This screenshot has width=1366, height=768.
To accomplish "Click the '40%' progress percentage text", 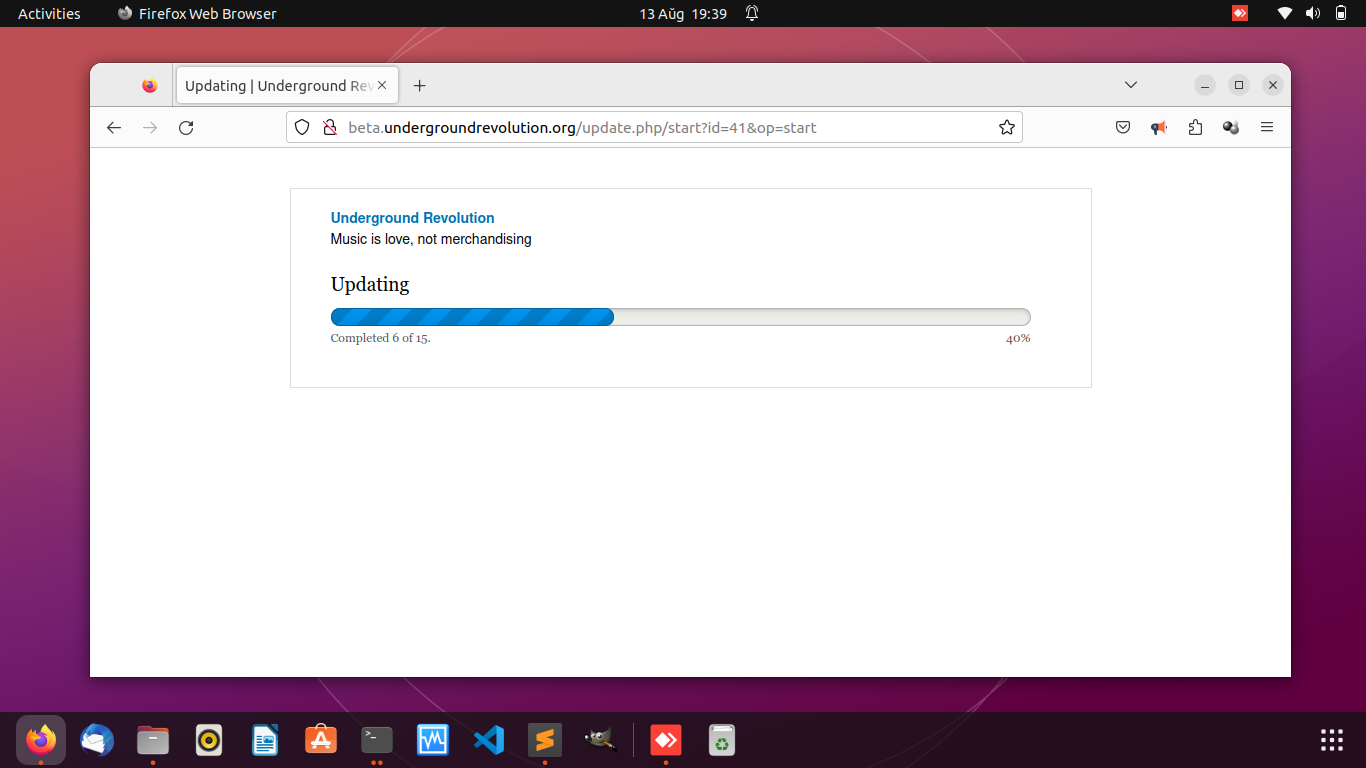I will pos(1018,338).
